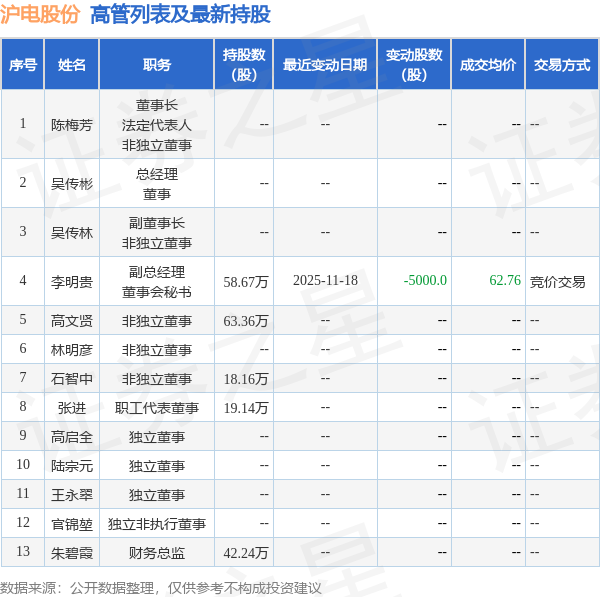Sort by 最近变动日期 column header
600x597 pixels.
(325, 65)
